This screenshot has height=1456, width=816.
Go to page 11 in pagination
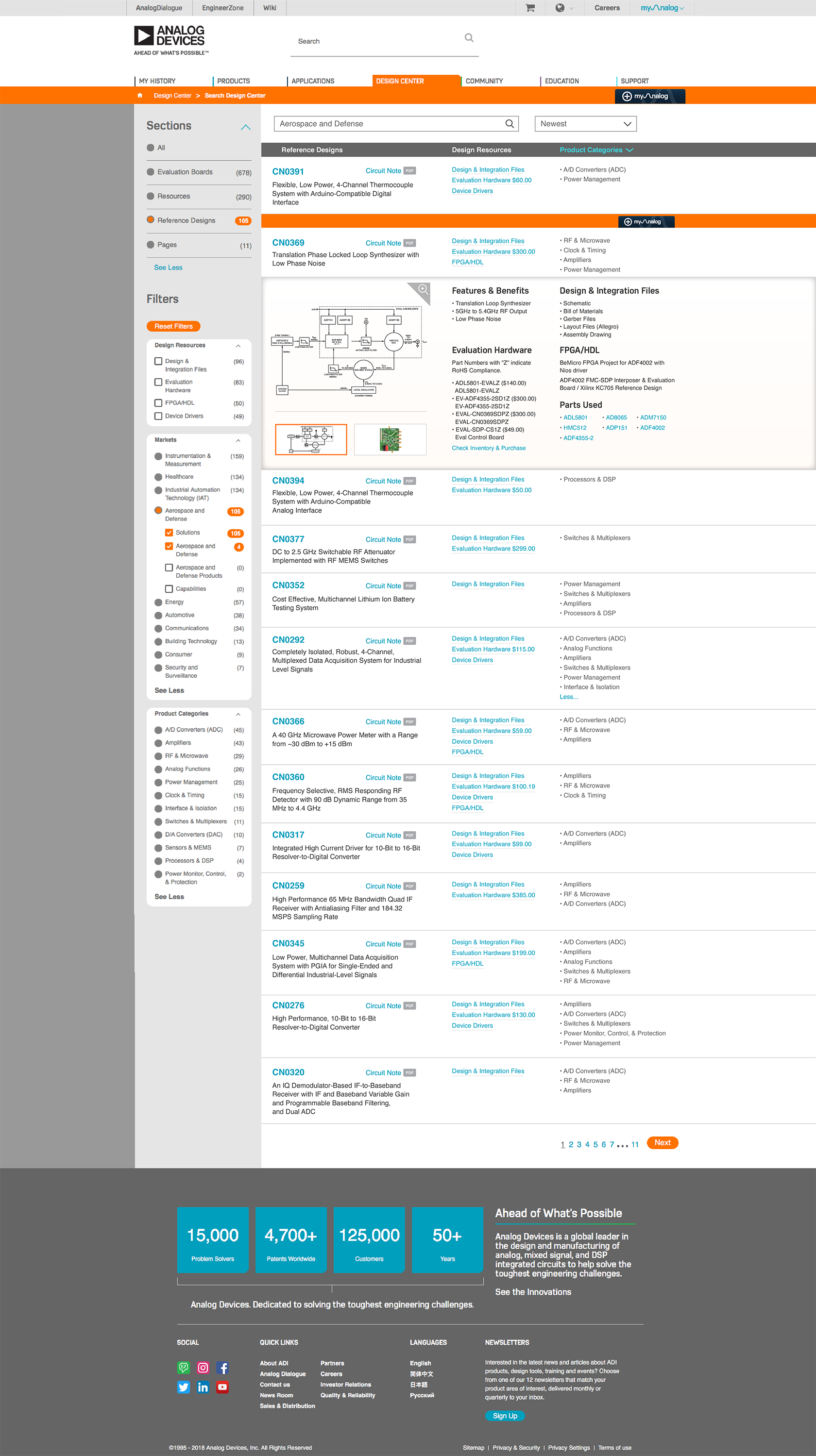pos(635,1145)
